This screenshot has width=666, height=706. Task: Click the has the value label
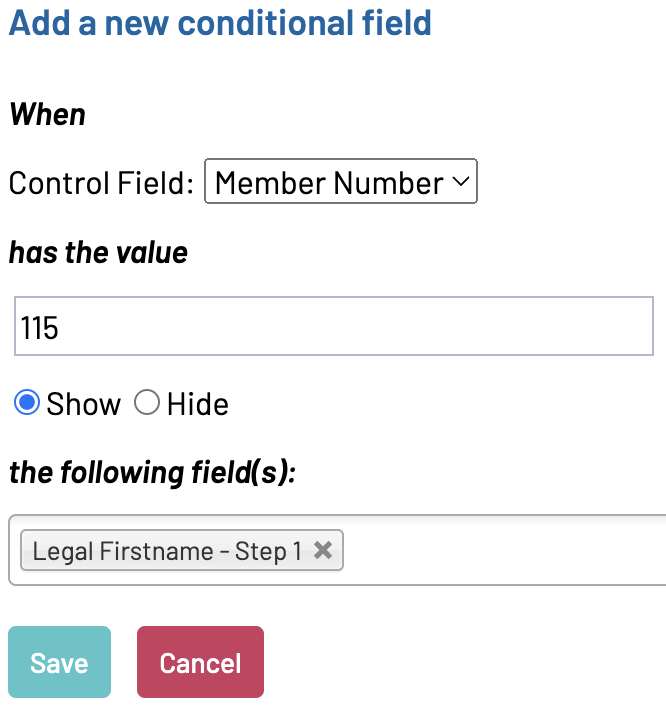tap(98, 252)
